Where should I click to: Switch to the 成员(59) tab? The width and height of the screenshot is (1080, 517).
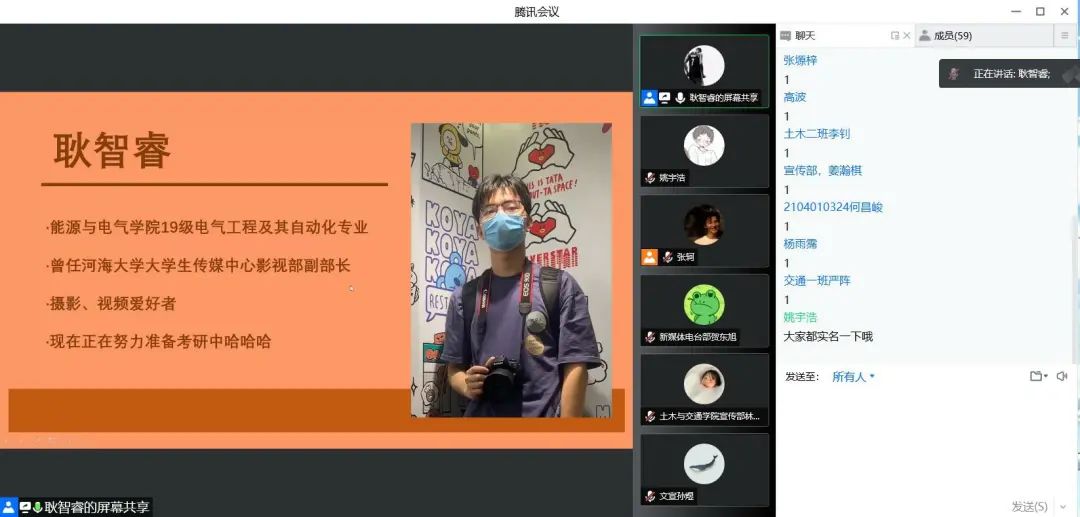pyautogui.click(x=951, y=36)
